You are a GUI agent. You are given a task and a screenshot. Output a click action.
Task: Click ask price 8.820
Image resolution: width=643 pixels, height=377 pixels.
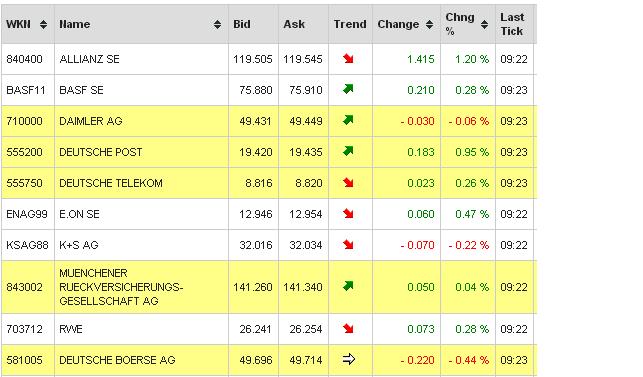click(x=309, y=183)
